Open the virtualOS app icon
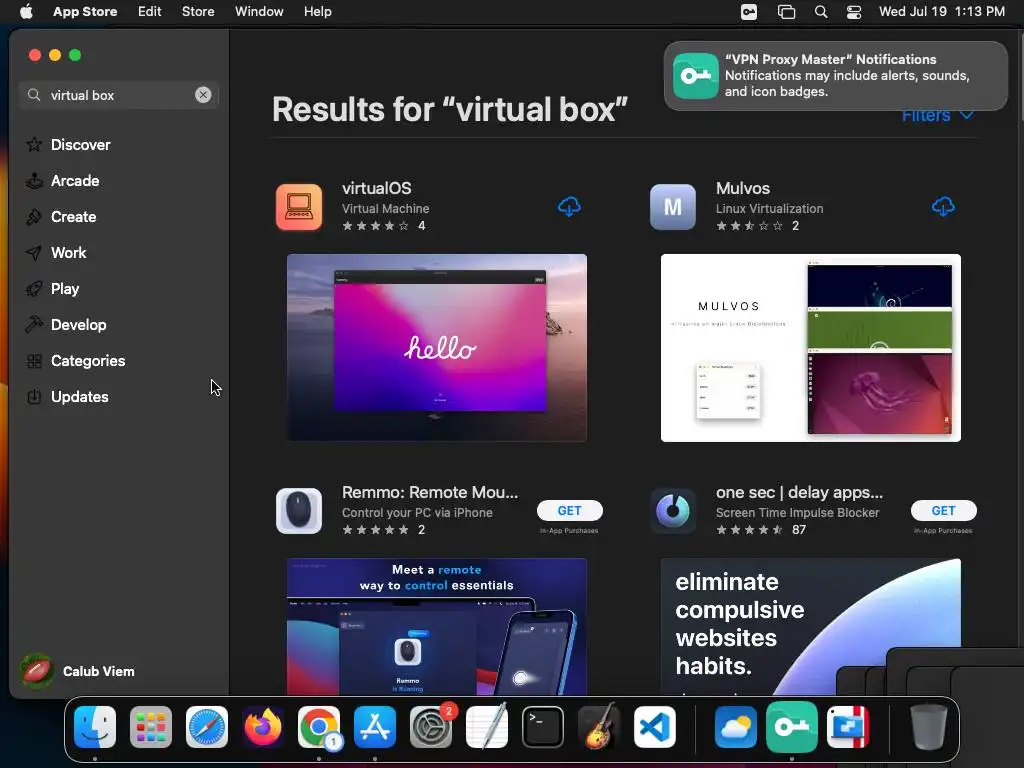The height and width of the screenshot is (768, 1024). 299,207
